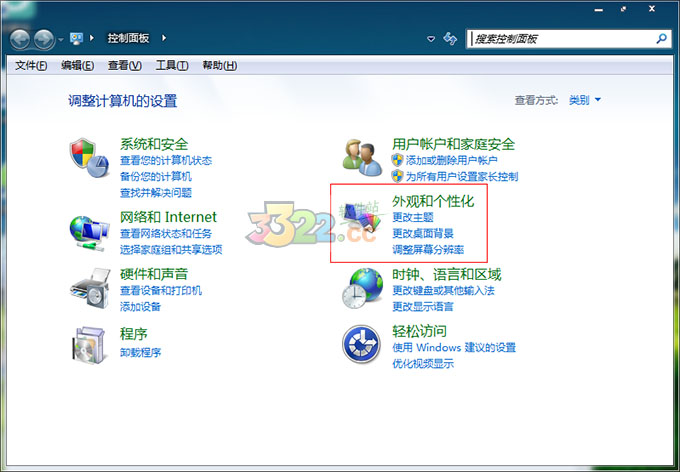
Task: Click the refresh icon beside address bar
Action: click(x=450, y=39)
